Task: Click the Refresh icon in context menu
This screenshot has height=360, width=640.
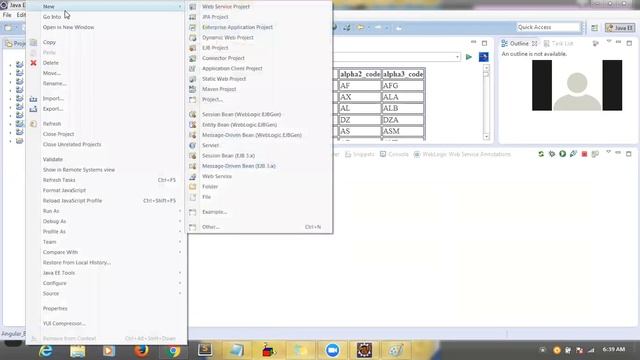Action: [33, 124]
